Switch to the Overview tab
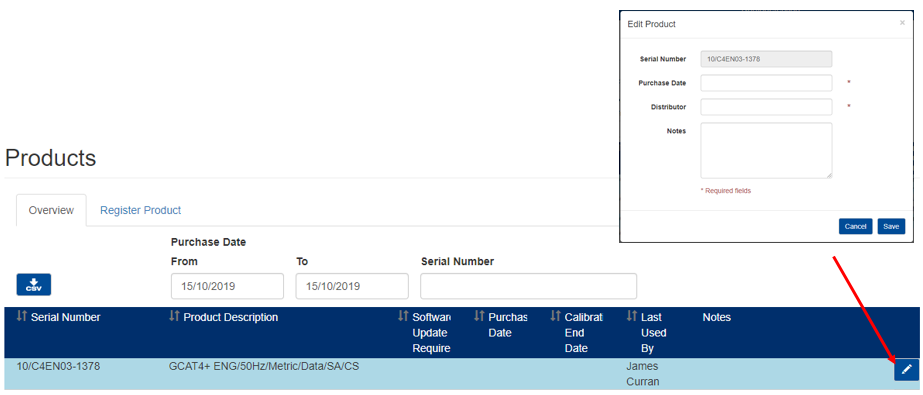 coord(51,210)
